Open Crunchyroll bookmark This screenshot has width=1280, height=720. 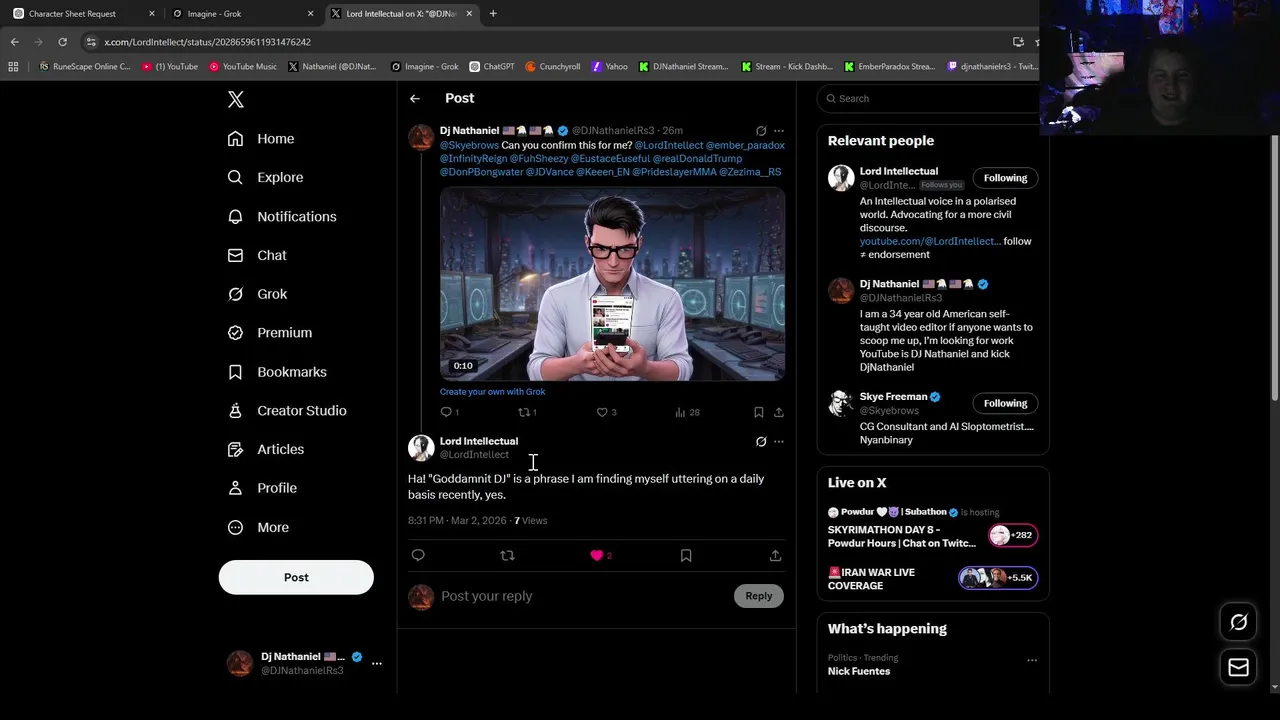point(552,67)
